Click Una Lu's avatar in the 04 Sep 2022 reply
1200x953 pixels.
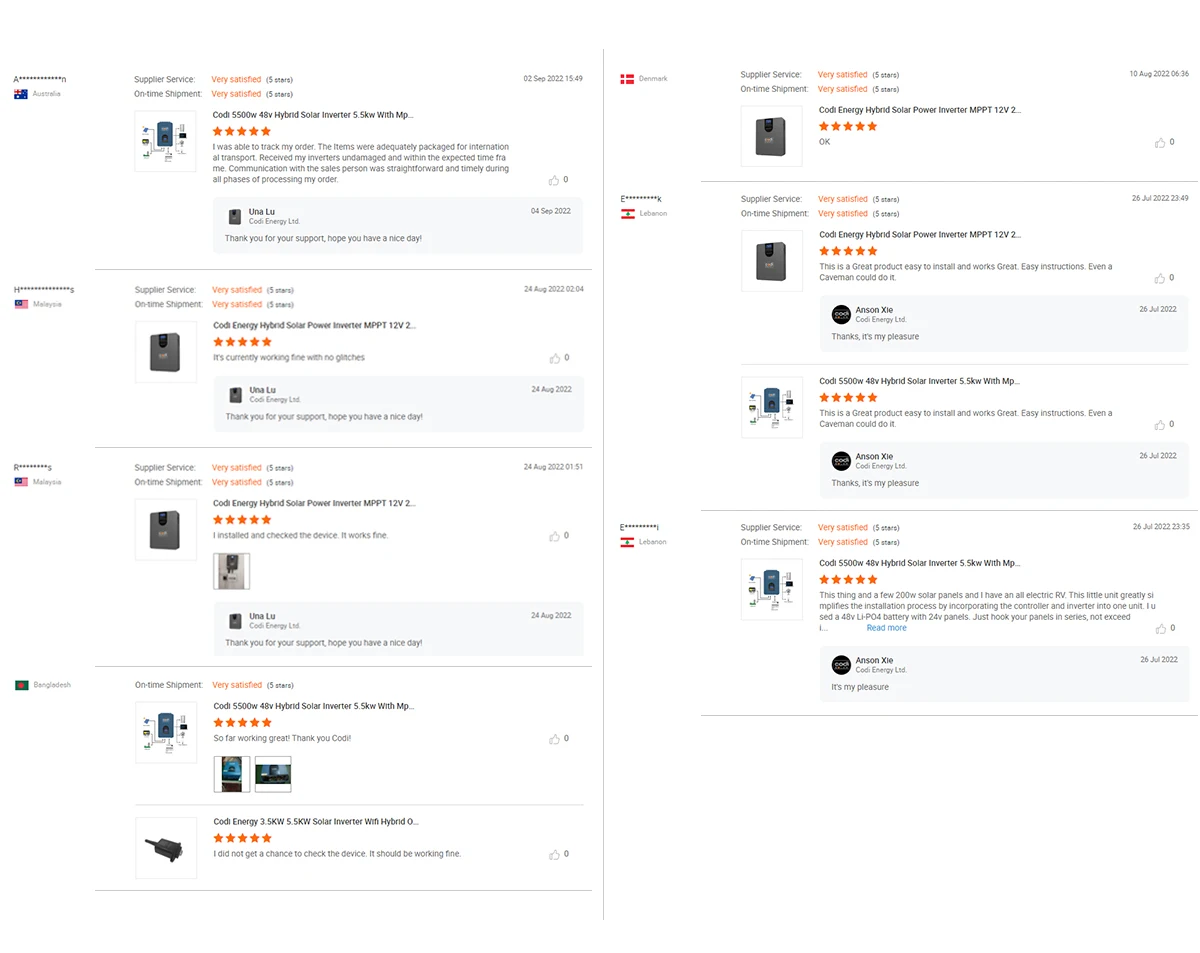(x=235, y=216)
